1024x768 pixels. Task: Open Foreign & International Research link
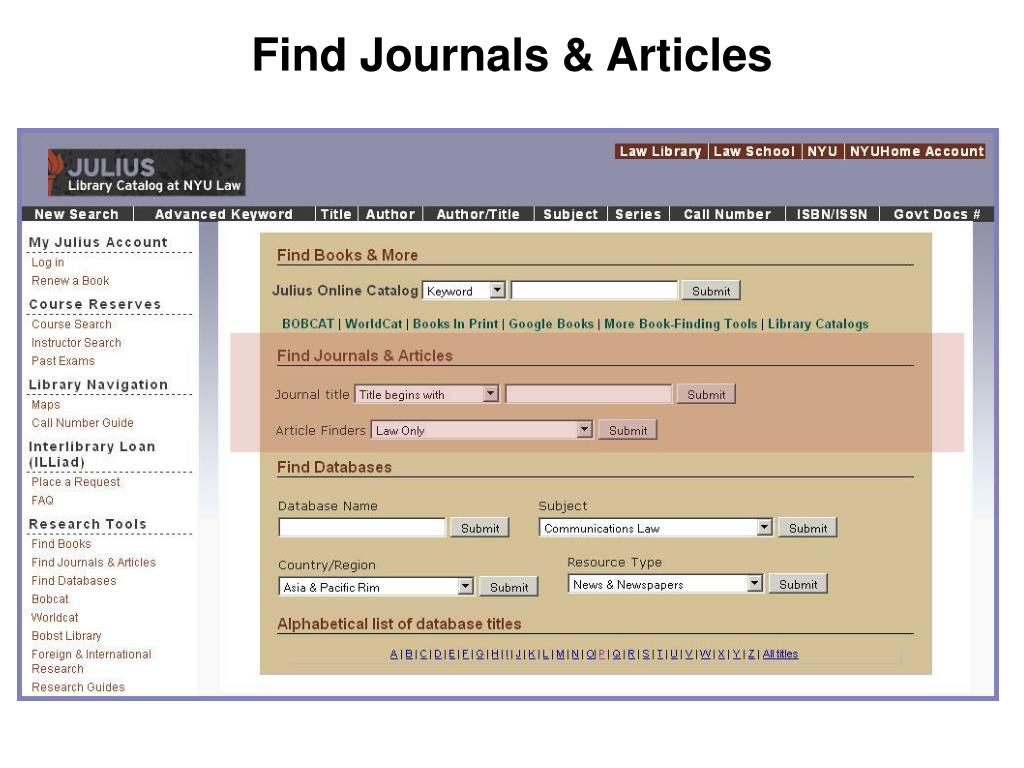click(91, 662)
